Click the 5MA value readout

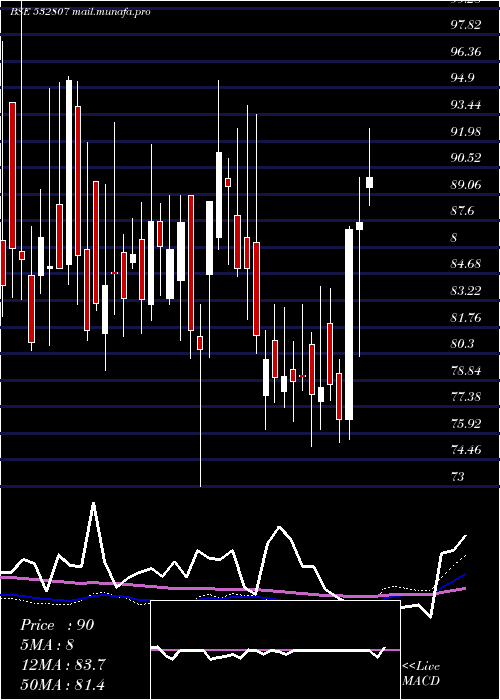tap(47, 645)
